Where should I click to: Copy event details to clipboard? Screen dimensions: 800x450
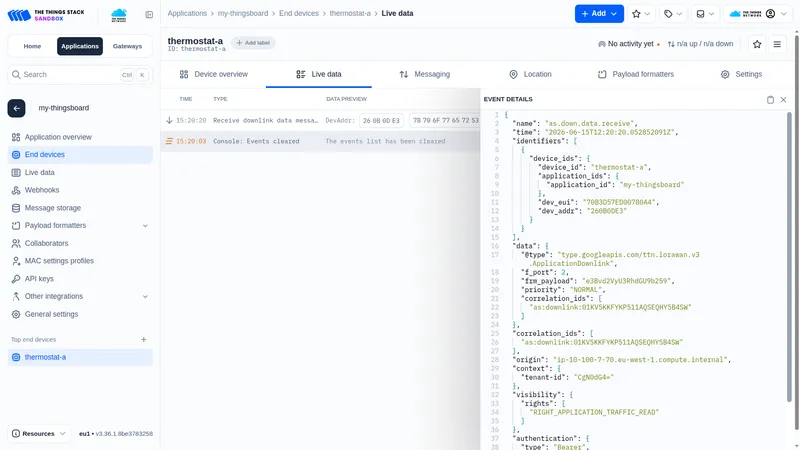(x=770, y=100)
